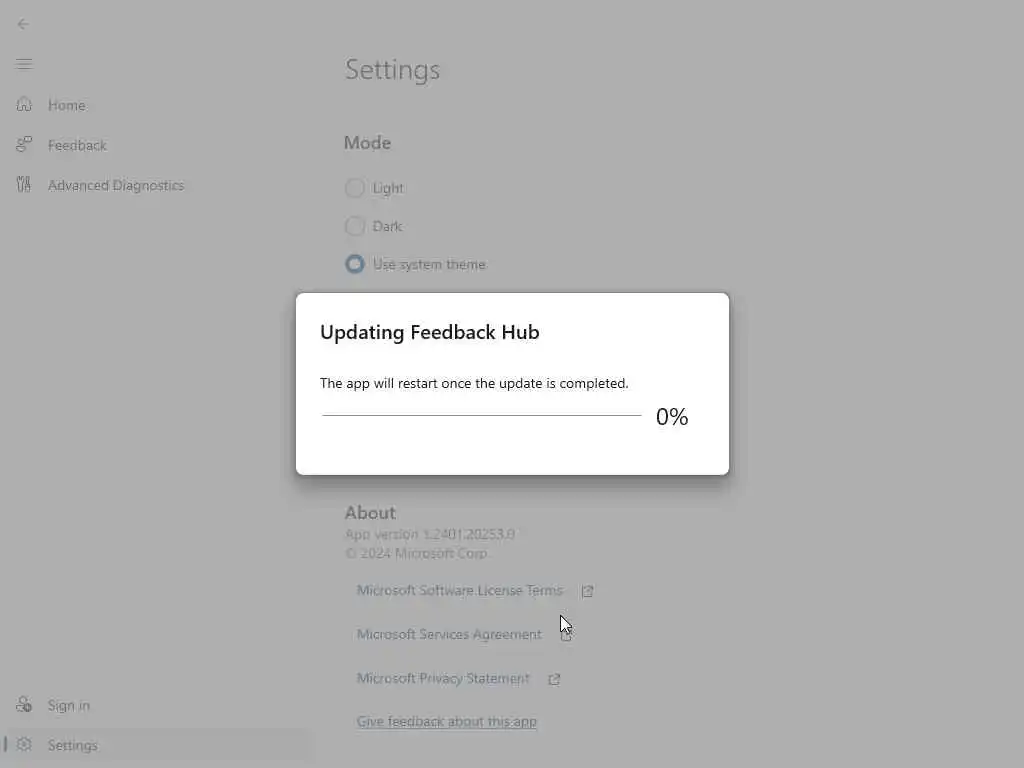Open Microsoft Privacy Statement link
Screen dimensions: 1024x768
443,679
